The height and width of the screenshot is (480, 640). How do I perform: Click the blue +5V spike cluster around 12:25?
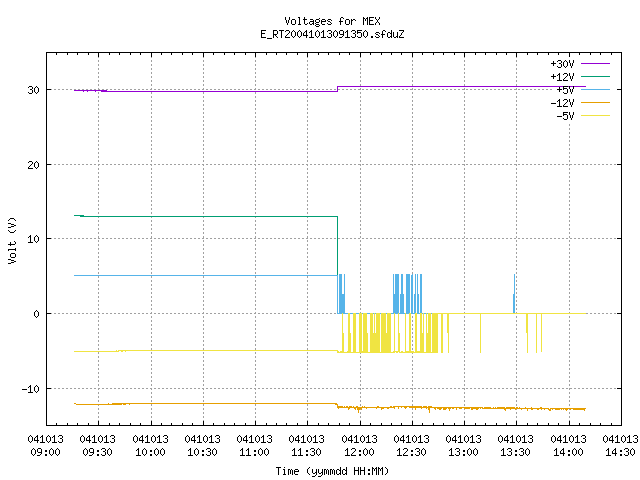tap(407, 293)
